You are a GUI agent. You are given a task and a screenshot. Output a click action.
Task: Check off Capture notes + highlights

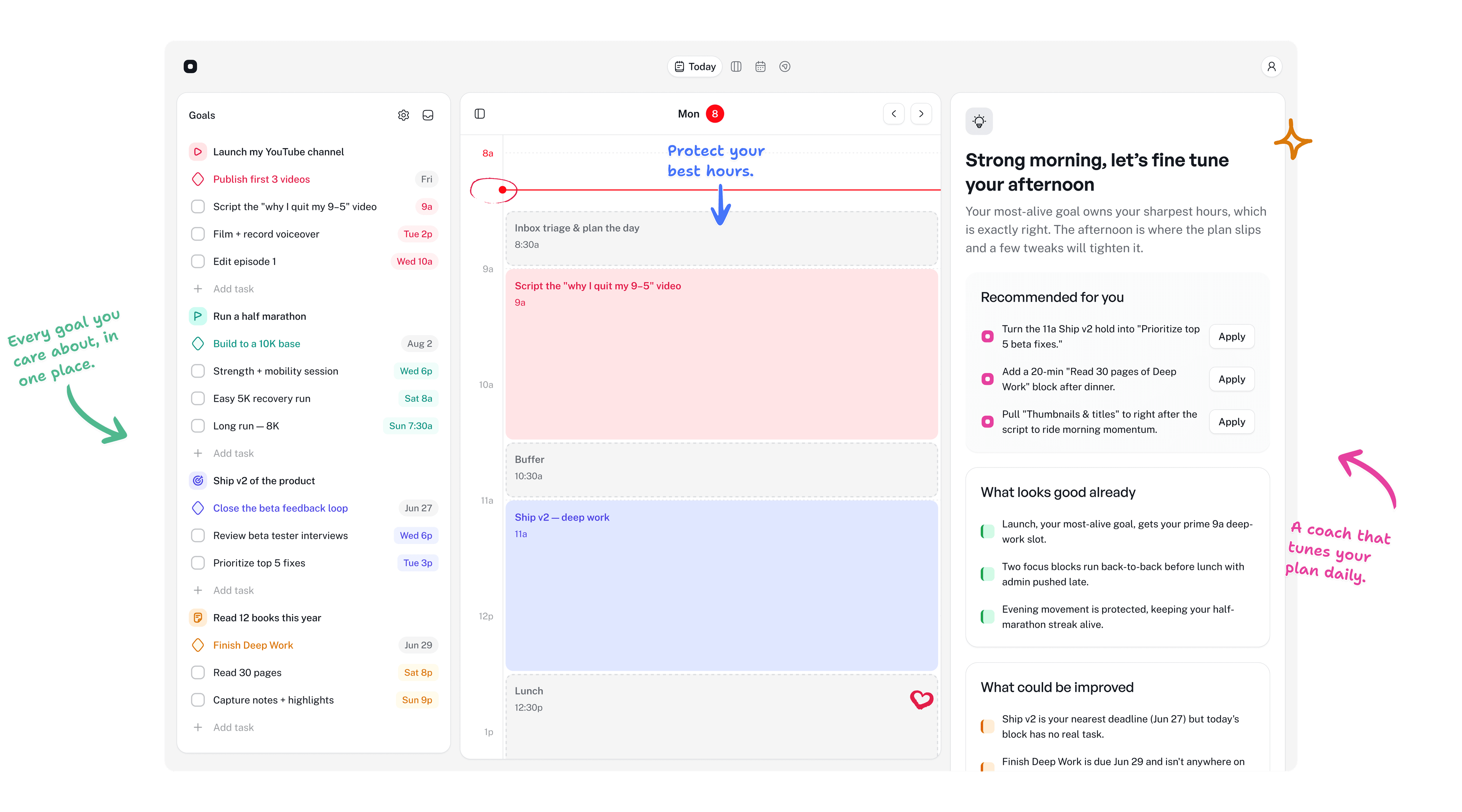point(198,700)
